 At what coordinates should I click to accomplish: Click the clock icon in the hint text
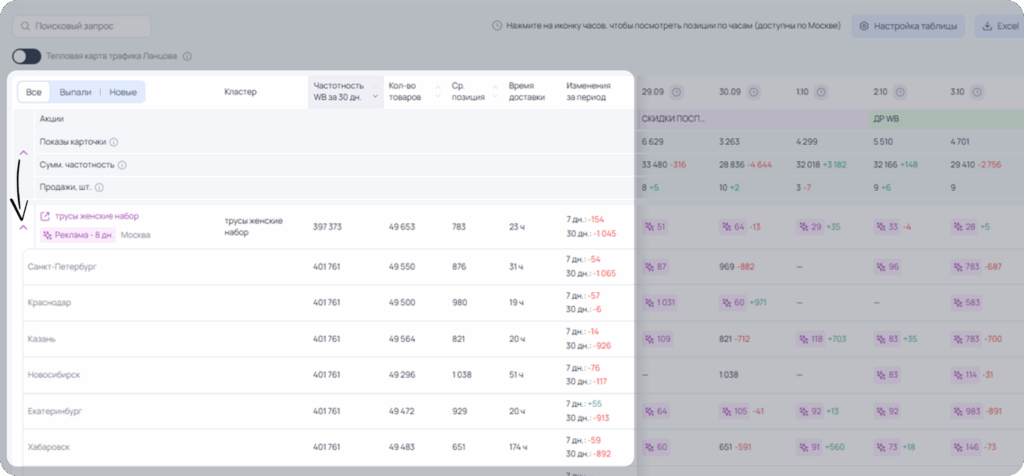pyautogui.click(x=497, y=26)
